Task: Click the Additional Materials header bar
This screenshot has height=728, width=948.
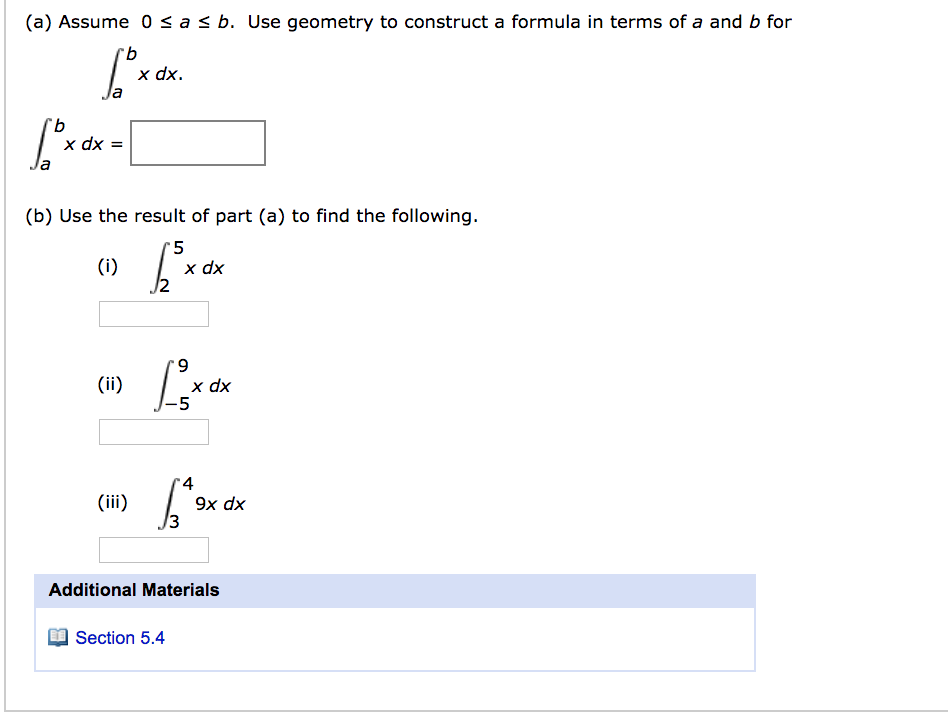Action: point(395,591)
